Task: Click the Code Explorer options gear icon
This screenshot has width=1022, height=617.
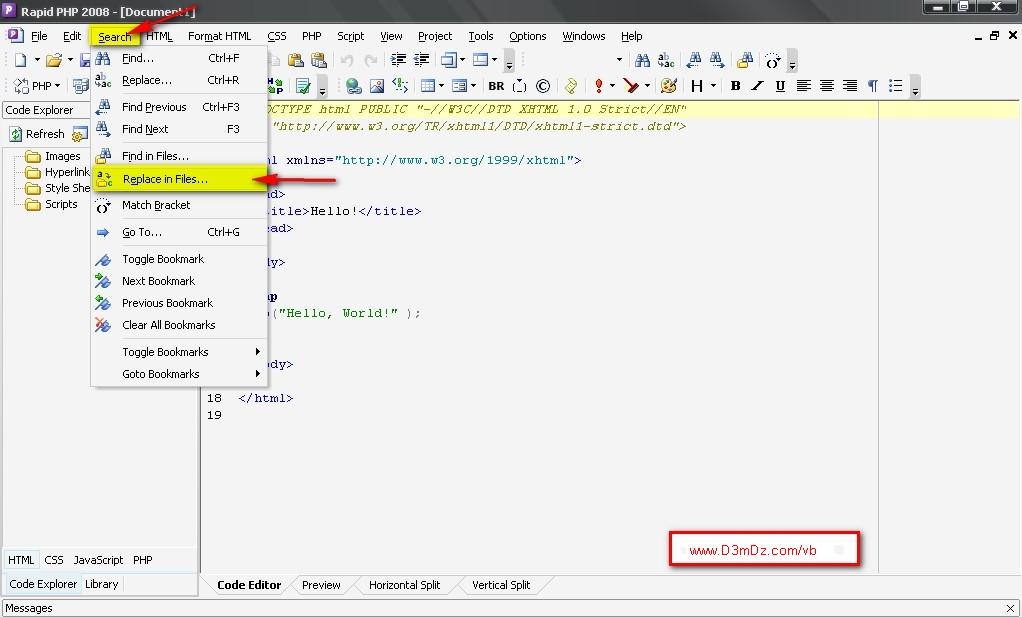Action: [80, 134]
